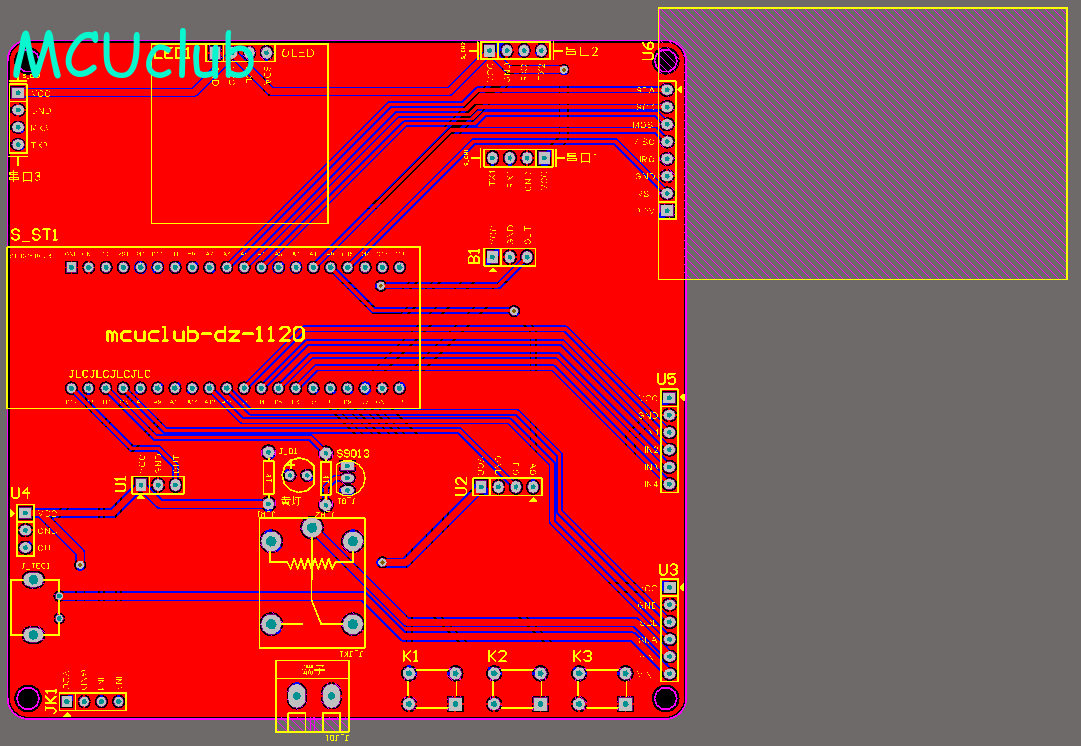Click the square pad of 串口1 header
Viewport: 1081px width, 746px height.
(x=545, y=158)
